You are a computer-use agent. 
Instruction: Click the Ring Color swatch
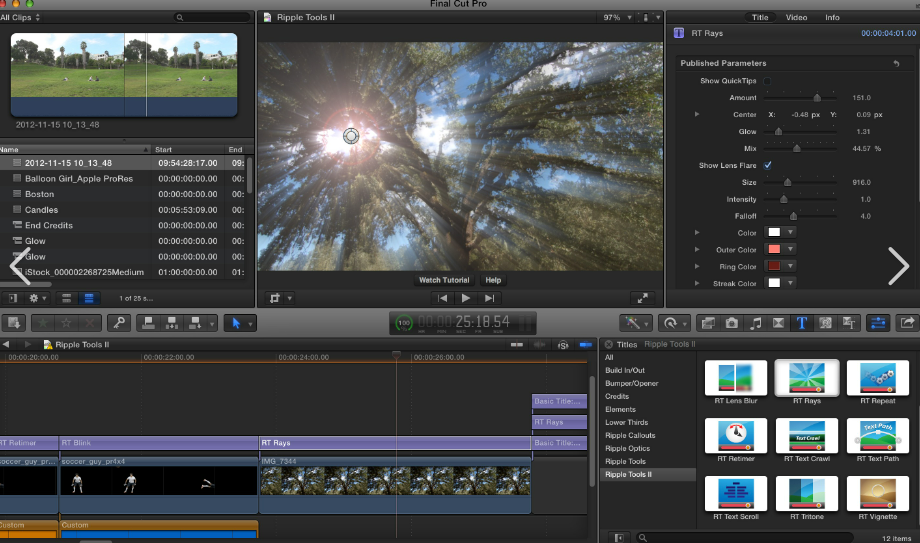tap(774, 267)
